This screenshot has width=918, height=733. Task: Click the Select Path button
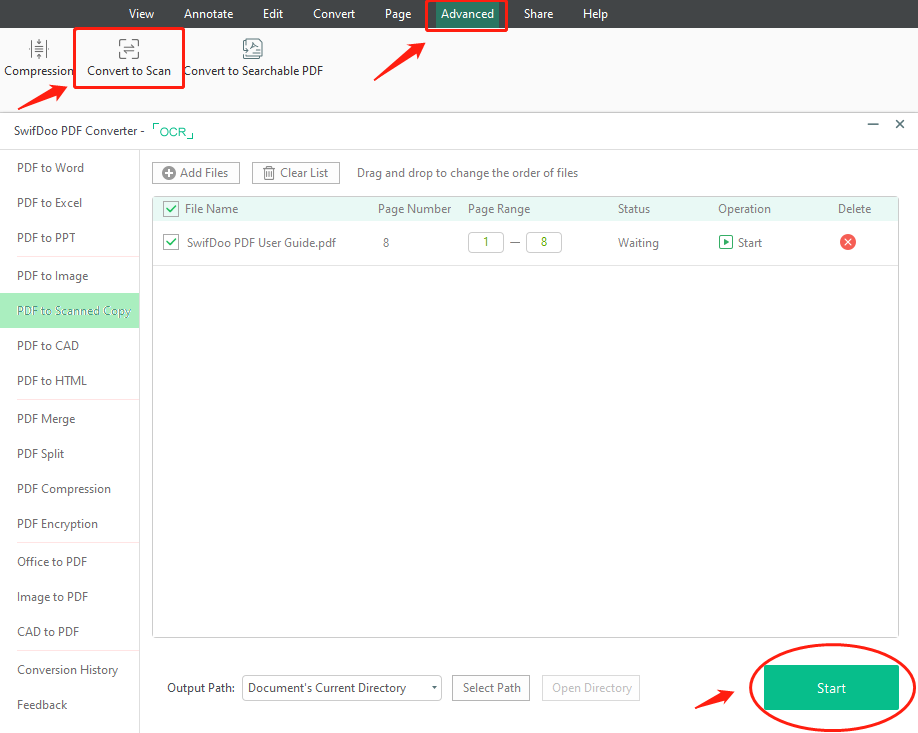491,688
